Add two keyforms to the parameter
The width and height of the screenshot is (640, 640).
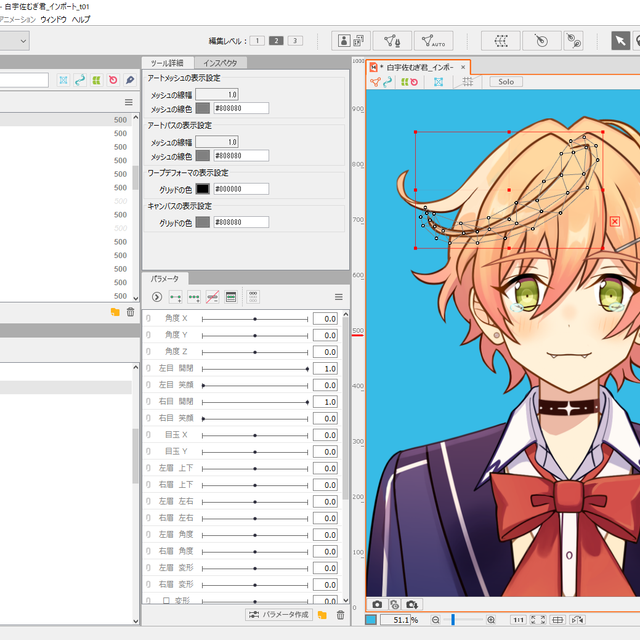click(x=175, y=297)
